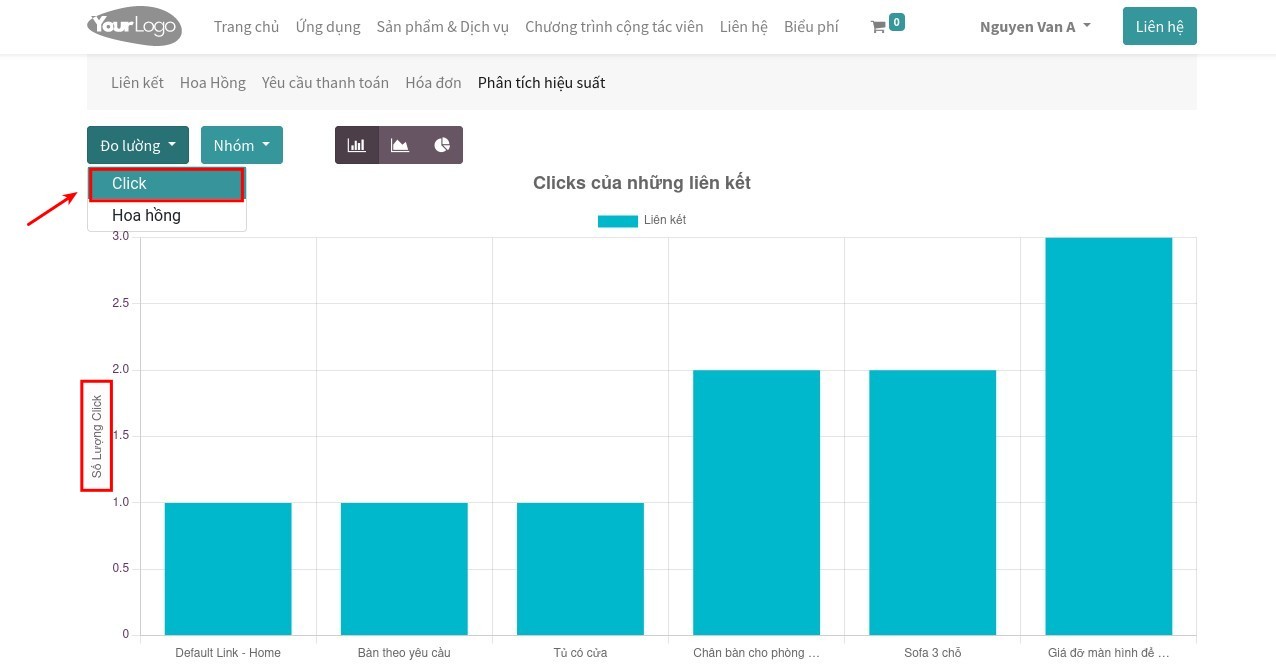Switch to pie chart view
1276x664 pixels.
pyautogui.click(x=442, y=145)
